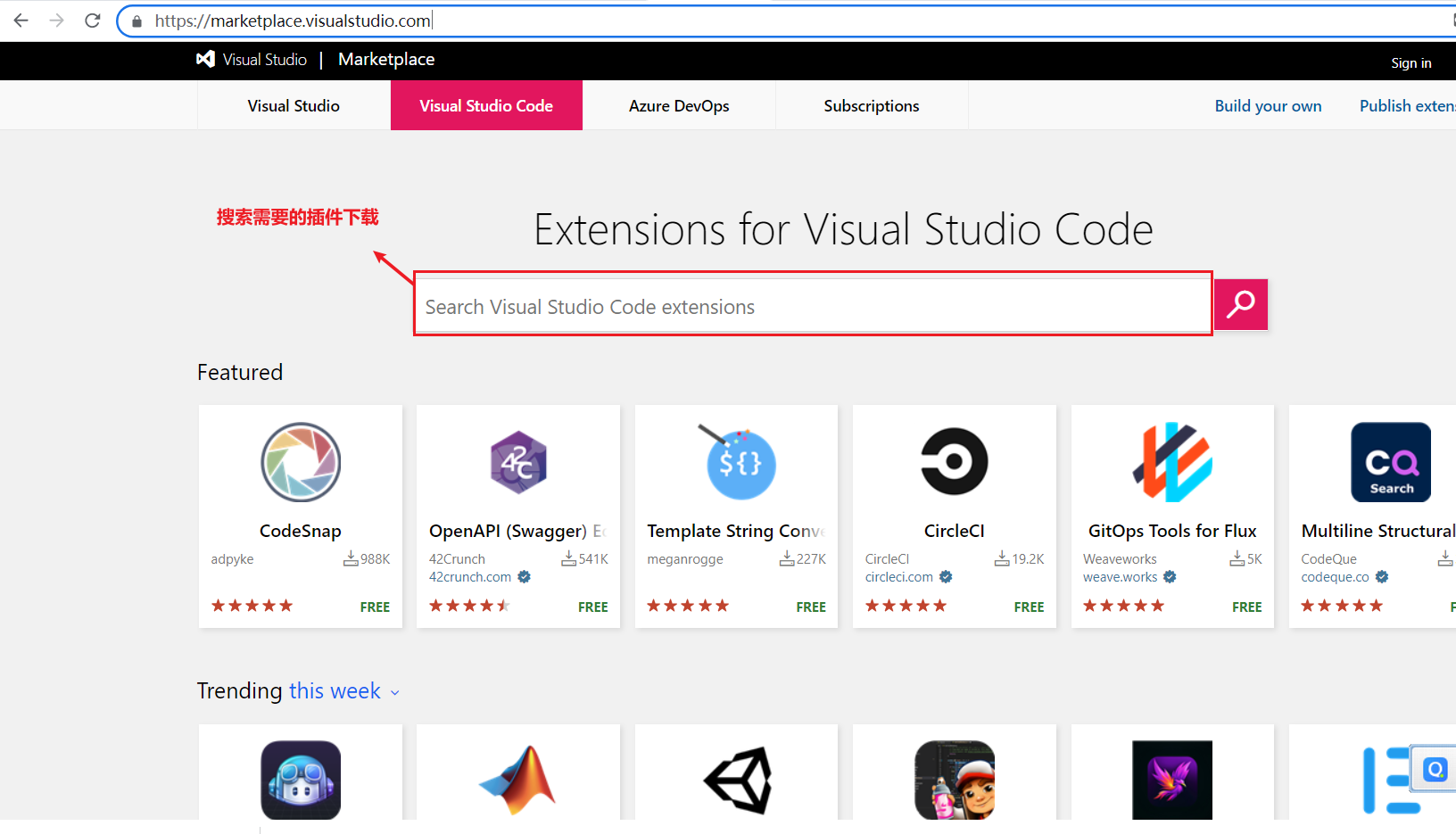Screen dimensions: 1456x834
Task: Click the FREE label on the CircleCI card
Action: tap(1029, 607)
